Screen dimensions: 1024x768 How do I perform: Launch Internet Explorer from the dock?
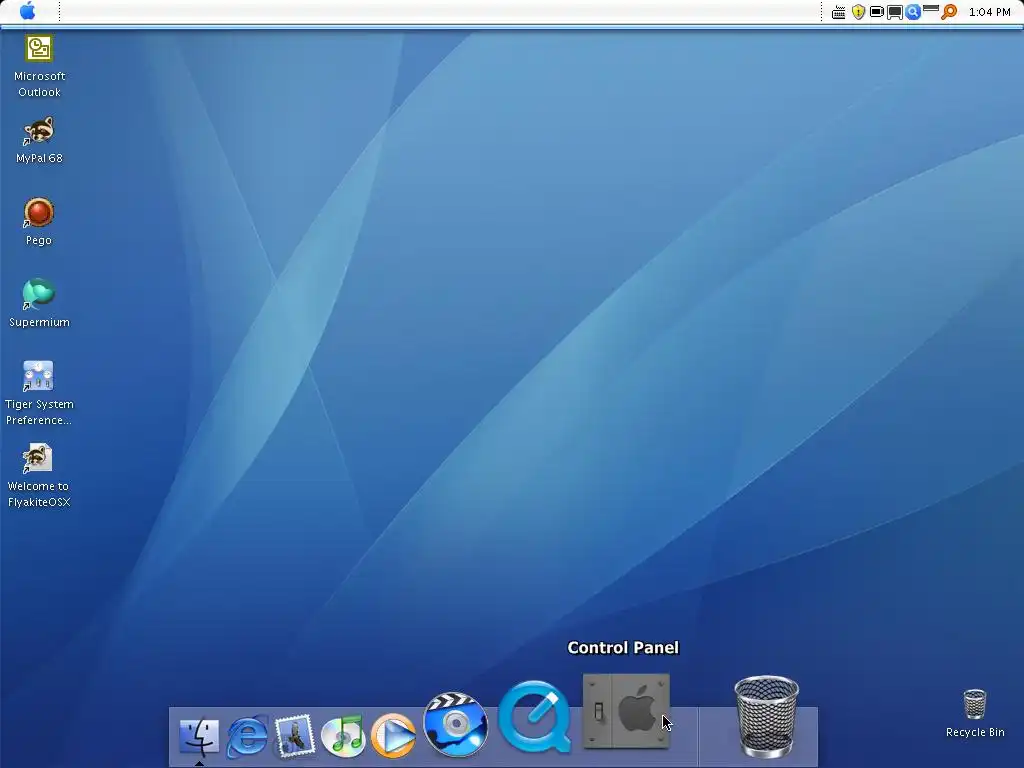point(247,737)
